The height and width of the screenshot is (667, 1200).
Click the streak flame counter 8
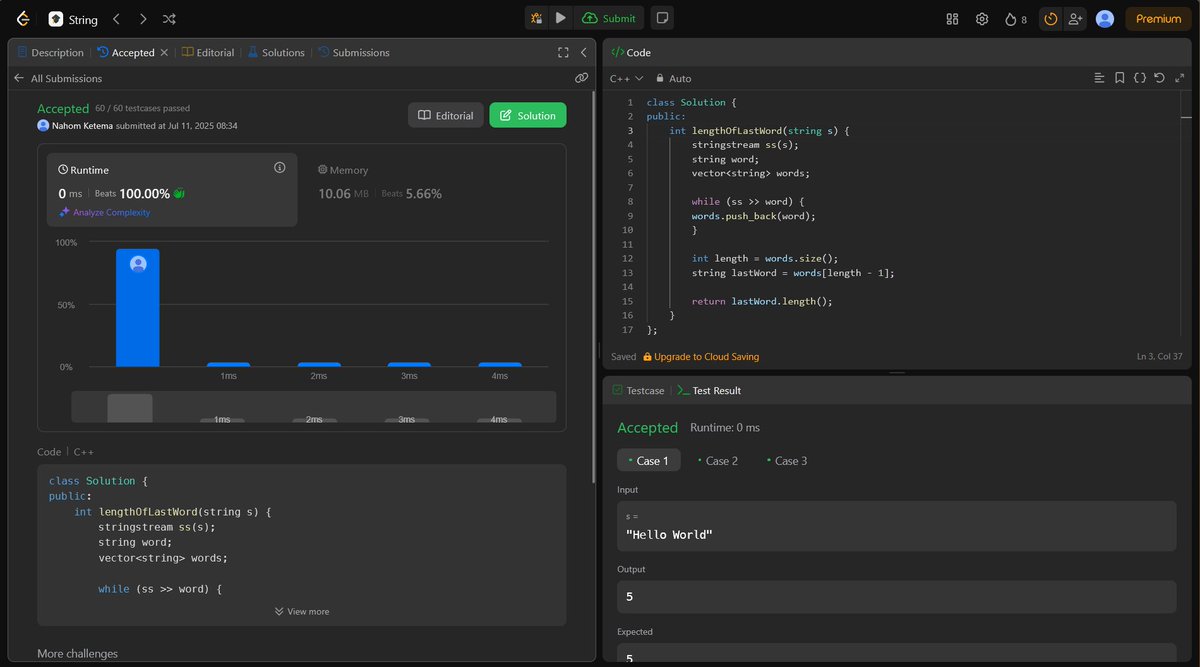click(1016, 19)
